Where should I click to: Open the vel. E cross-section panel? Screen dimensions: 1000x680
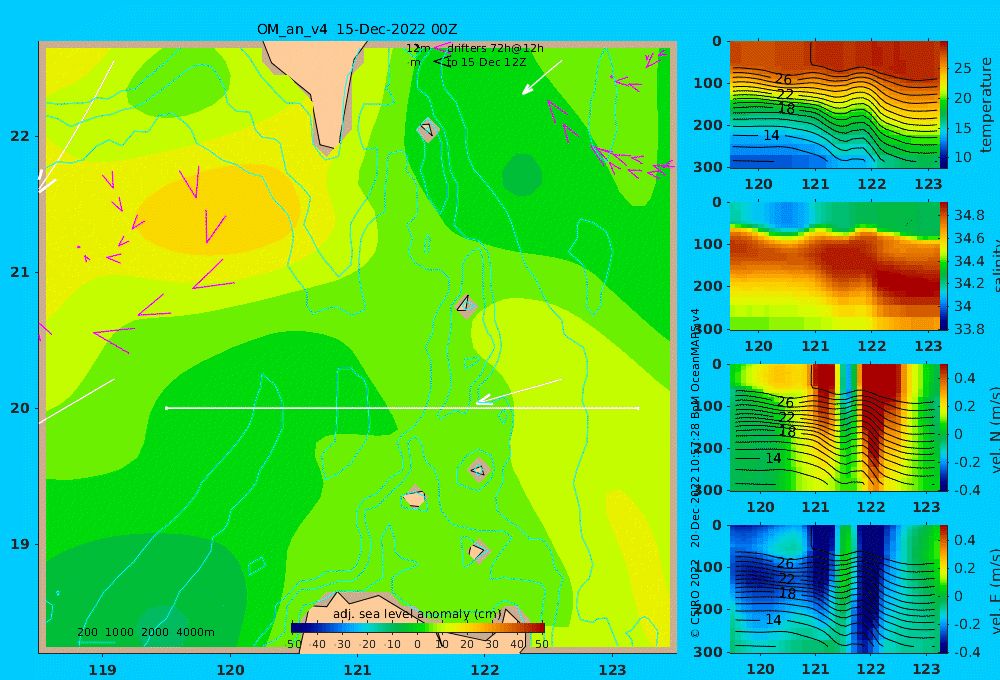coord(834,589)
